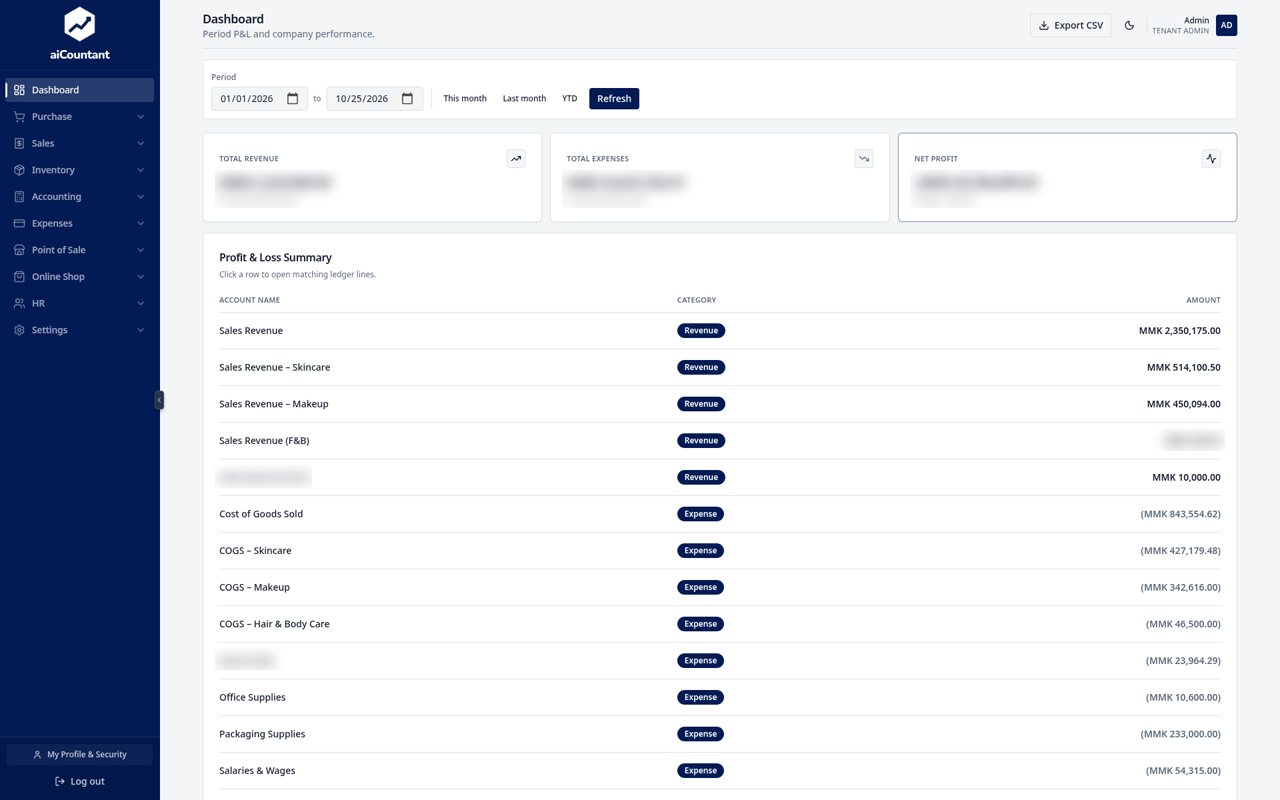Click the Refresh button
Screen dimensions: 1280x800
pos(614,99)
